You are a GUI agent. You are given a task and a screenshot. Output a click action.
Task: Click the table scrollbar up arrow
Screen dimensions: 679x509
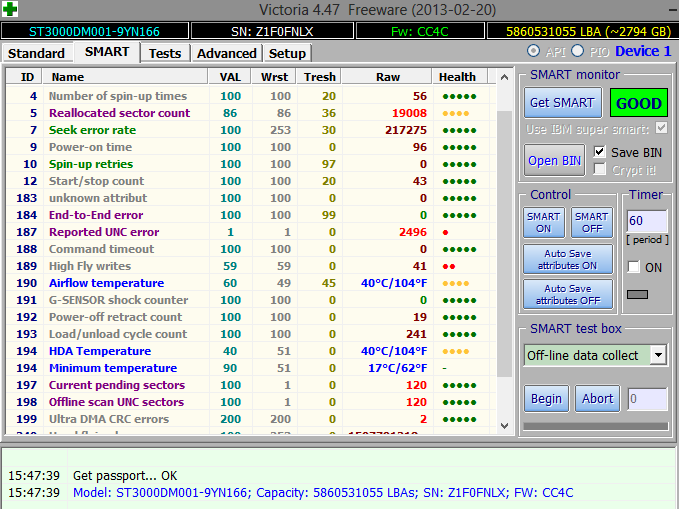click(x=504, y=77)
